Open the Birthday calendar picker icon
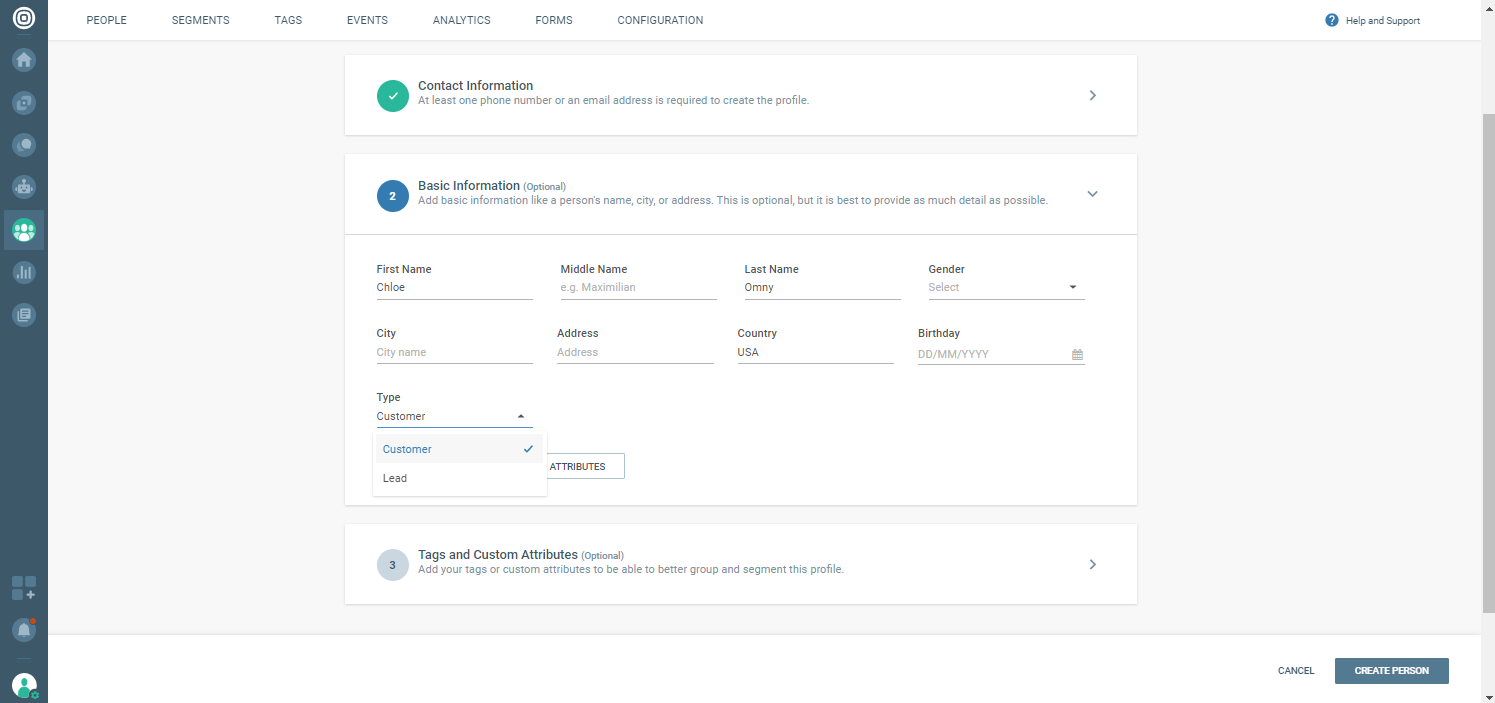 tap(1077, 355)
